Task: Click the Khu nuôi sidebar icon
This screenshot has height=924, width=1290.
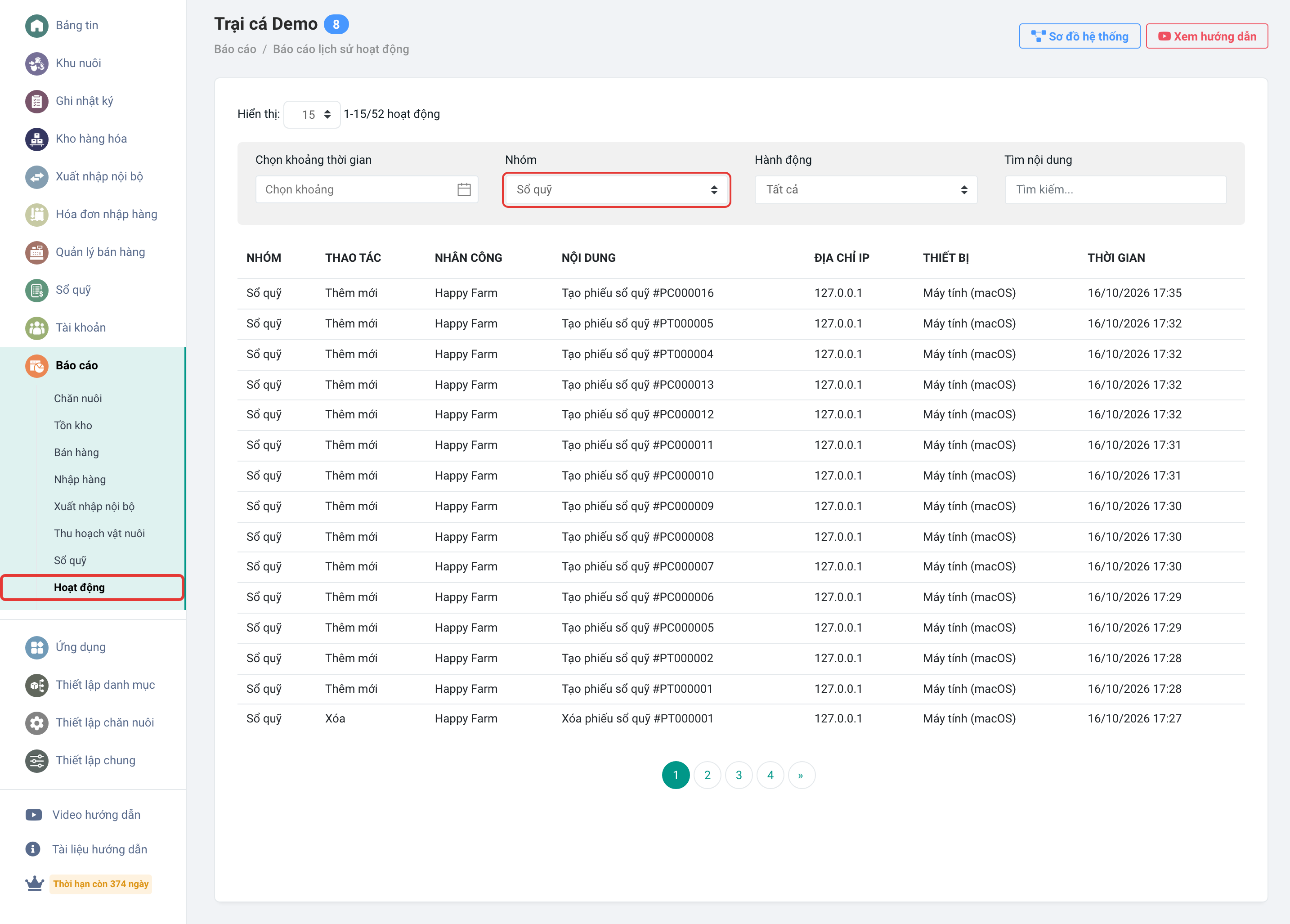Action: pos(37,63)
